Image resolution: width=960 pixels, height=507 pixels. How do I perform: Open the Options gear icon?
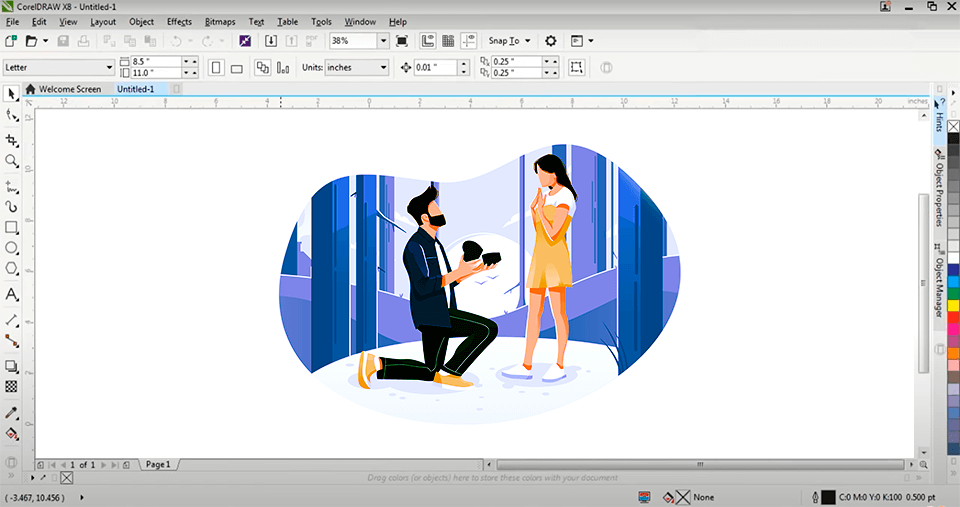(x=550, y=41)
